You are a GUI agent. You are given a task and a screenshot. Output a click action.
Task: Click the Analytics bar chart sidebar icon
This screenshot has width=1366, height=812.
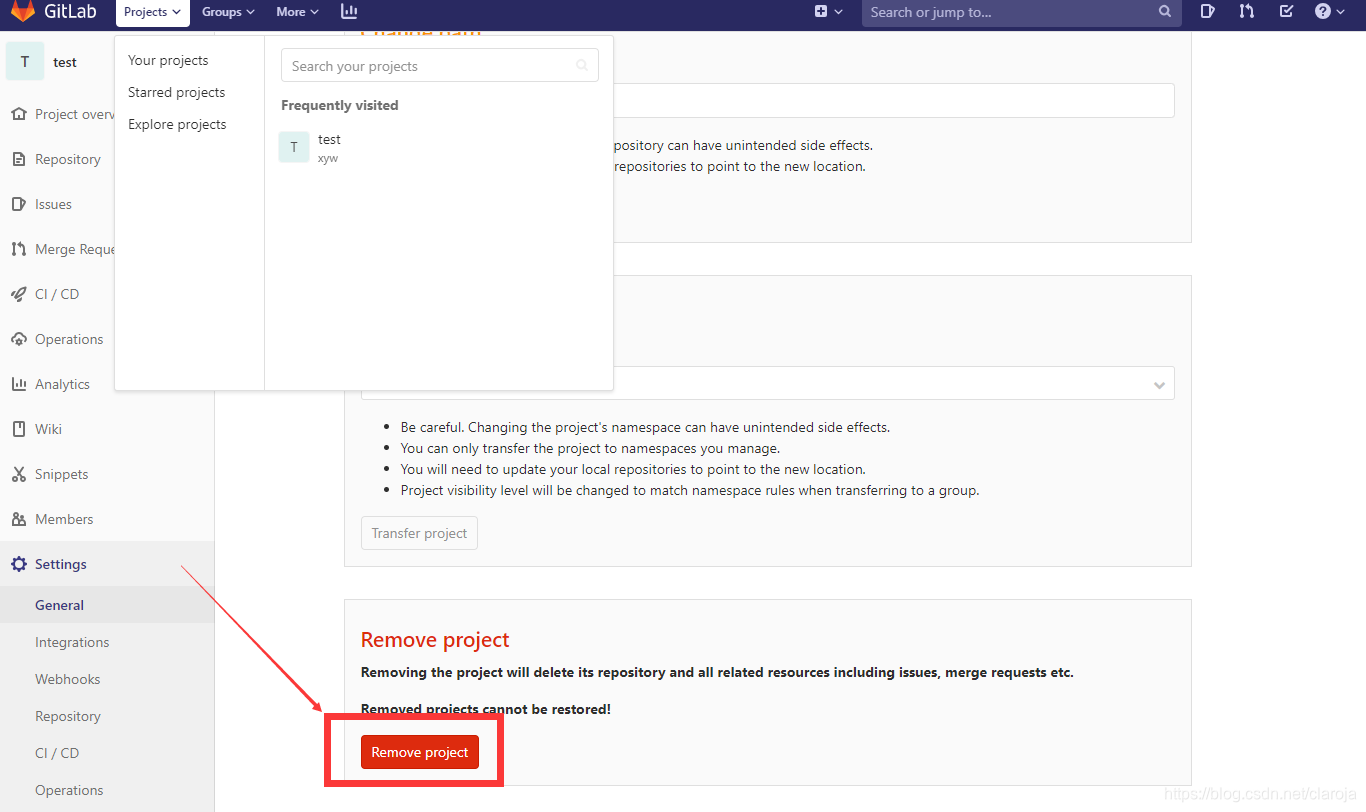(x=19, y=384)
